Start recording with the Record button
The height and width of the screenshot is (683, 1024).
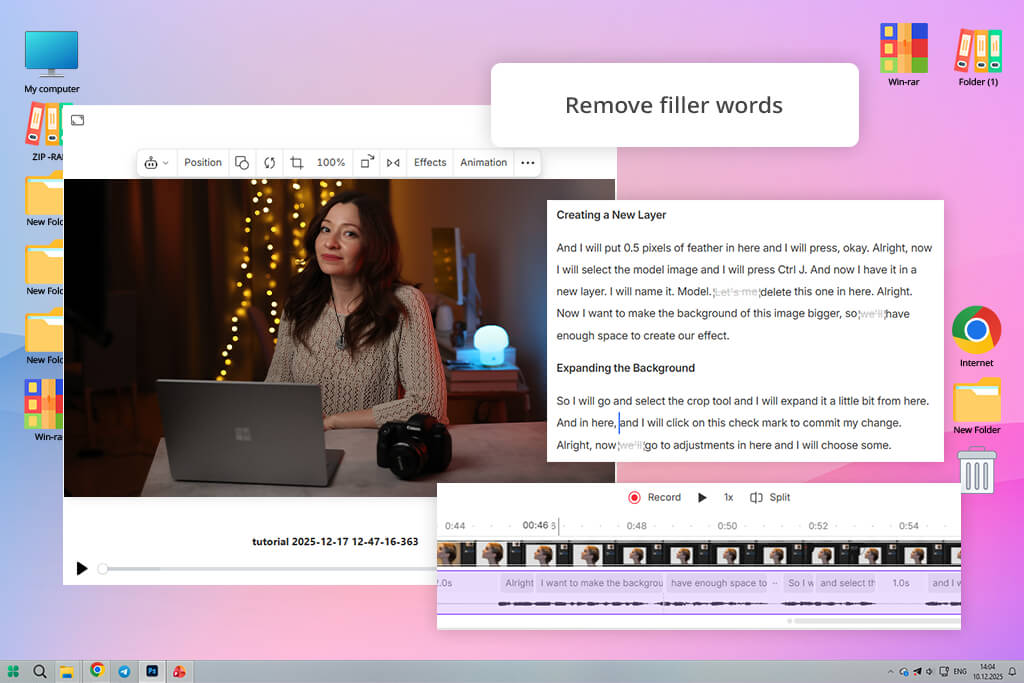(x=654, y=498)
